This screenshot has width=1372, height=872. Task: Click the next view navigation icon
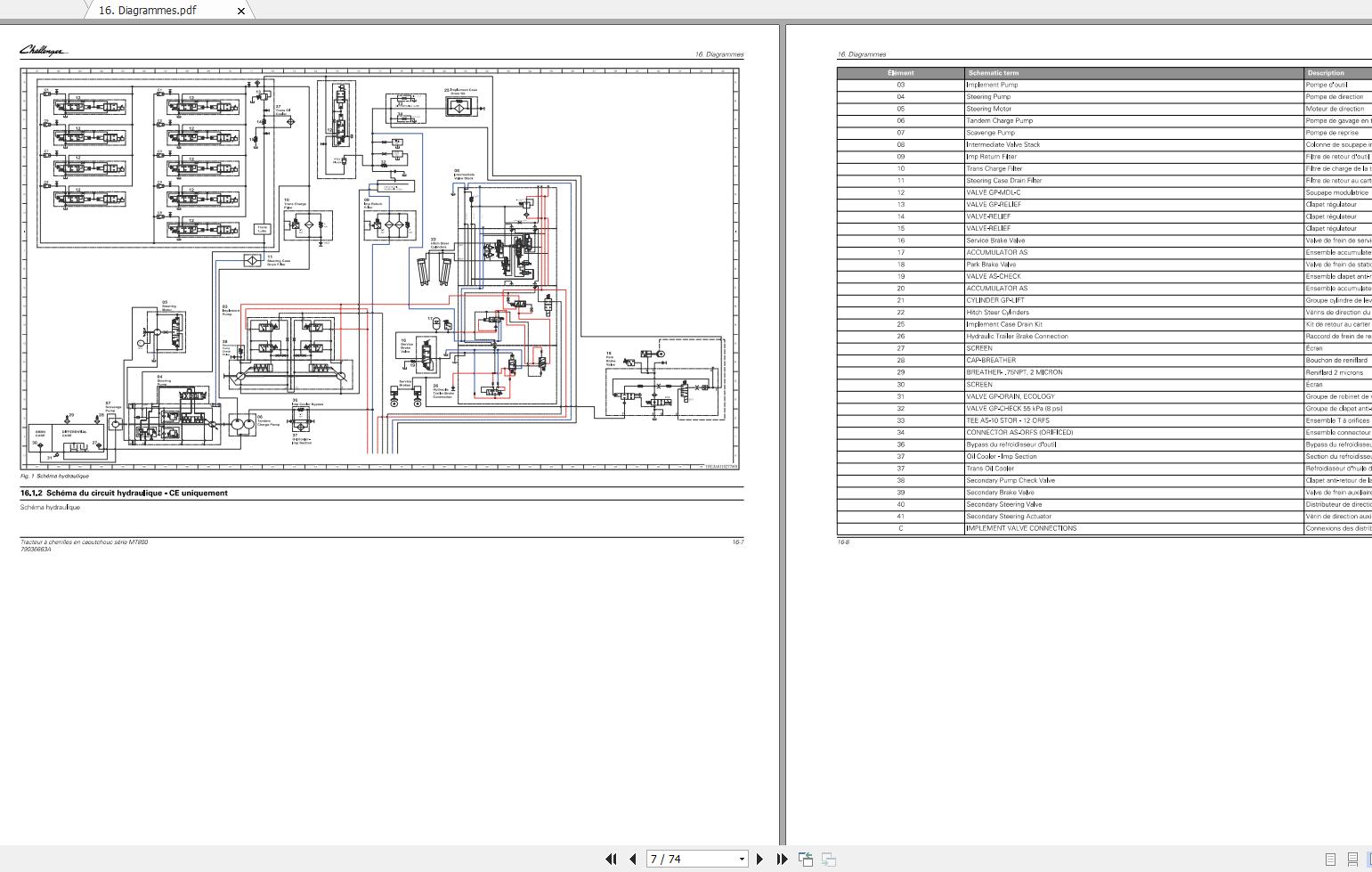click(x=828, y=859)
